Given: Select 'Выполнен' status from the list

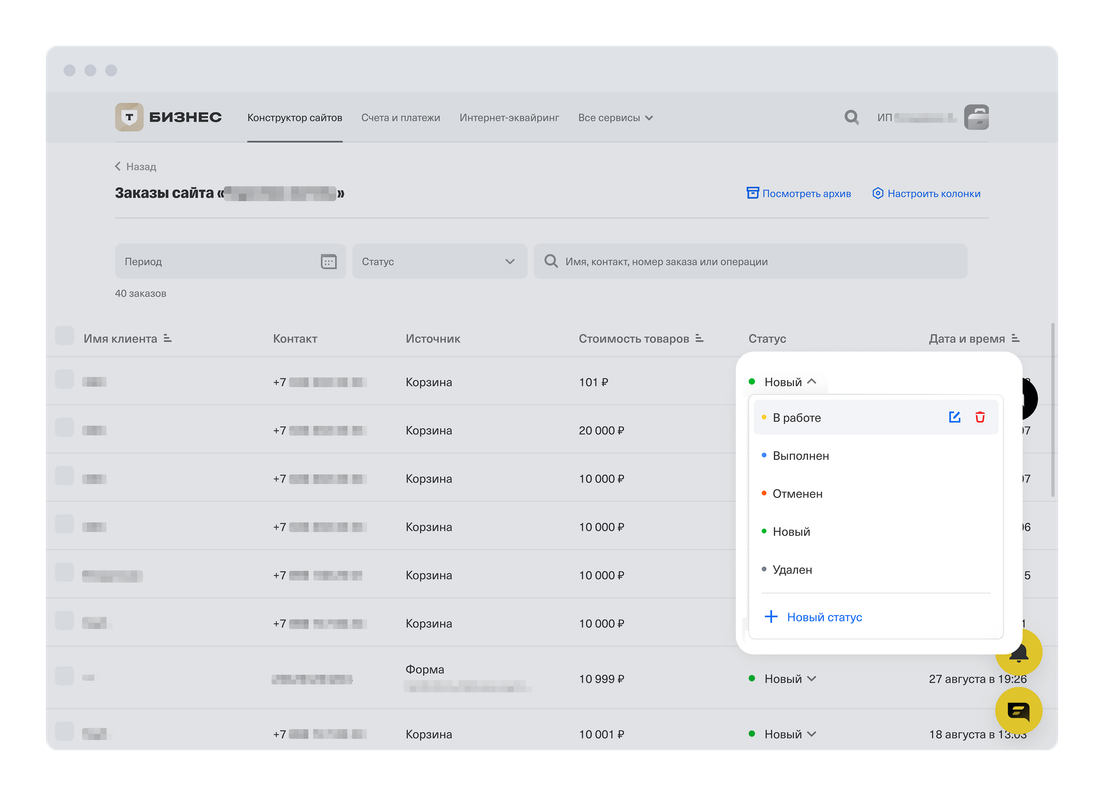Looking at the screenshot, I should (801, 456).
